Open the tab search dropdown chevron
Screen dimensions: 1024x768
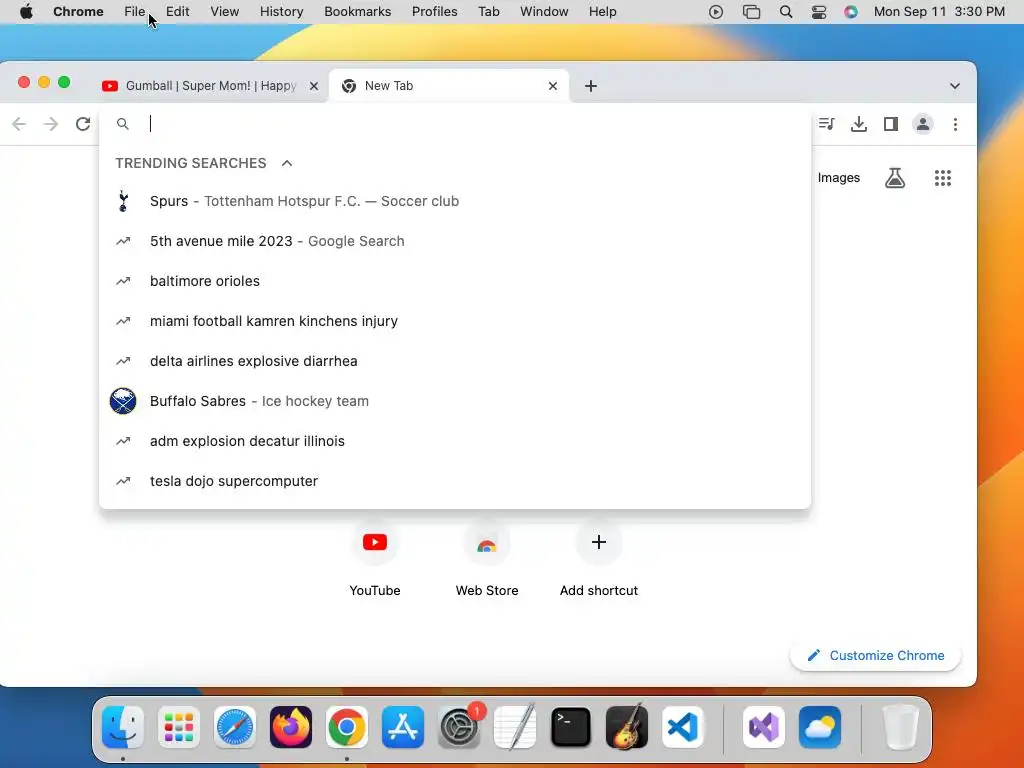tap(955, 86)
